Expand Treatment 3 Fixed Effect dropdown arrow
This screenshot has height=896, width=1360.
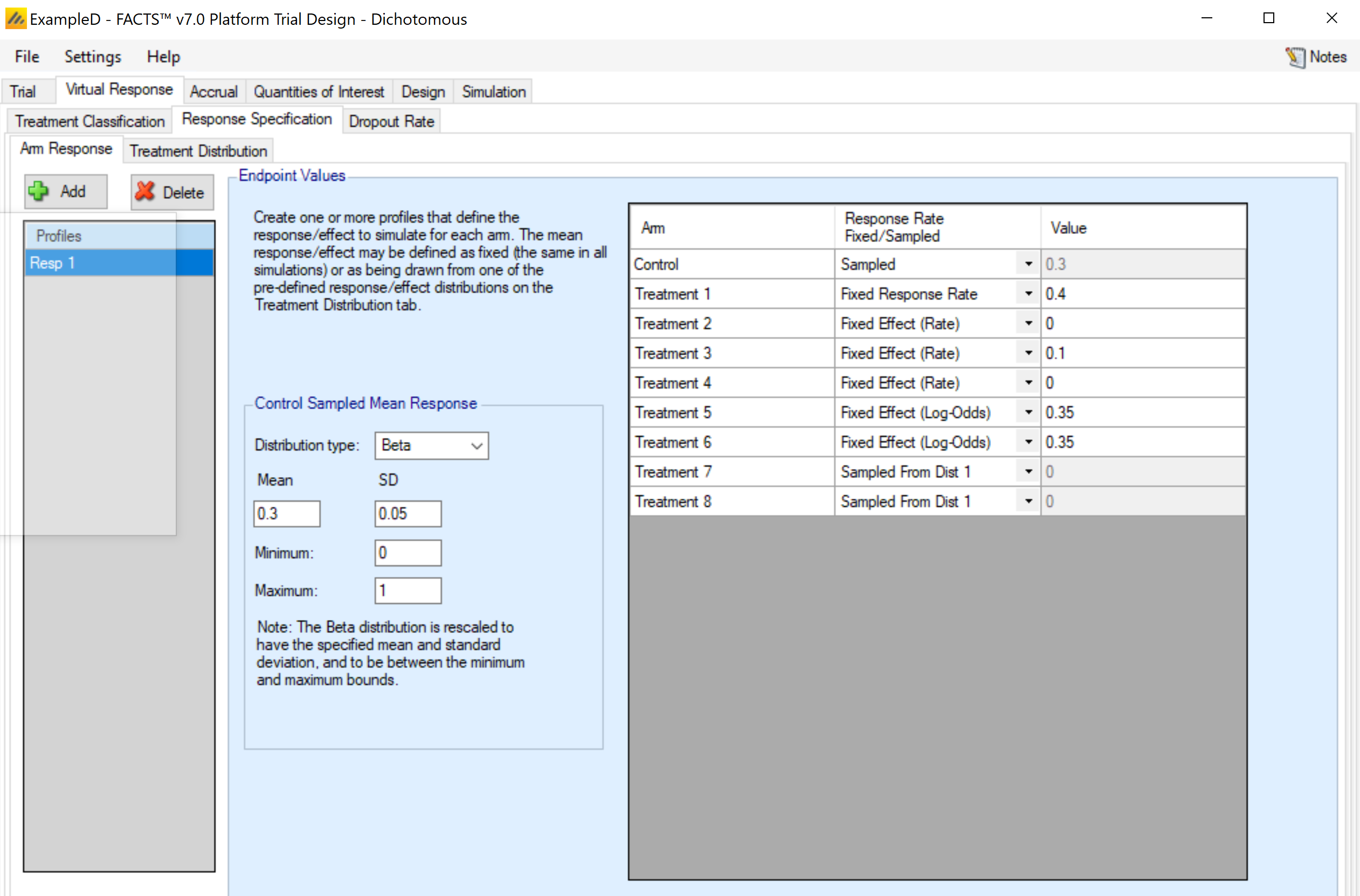(x=1028, y=353)
